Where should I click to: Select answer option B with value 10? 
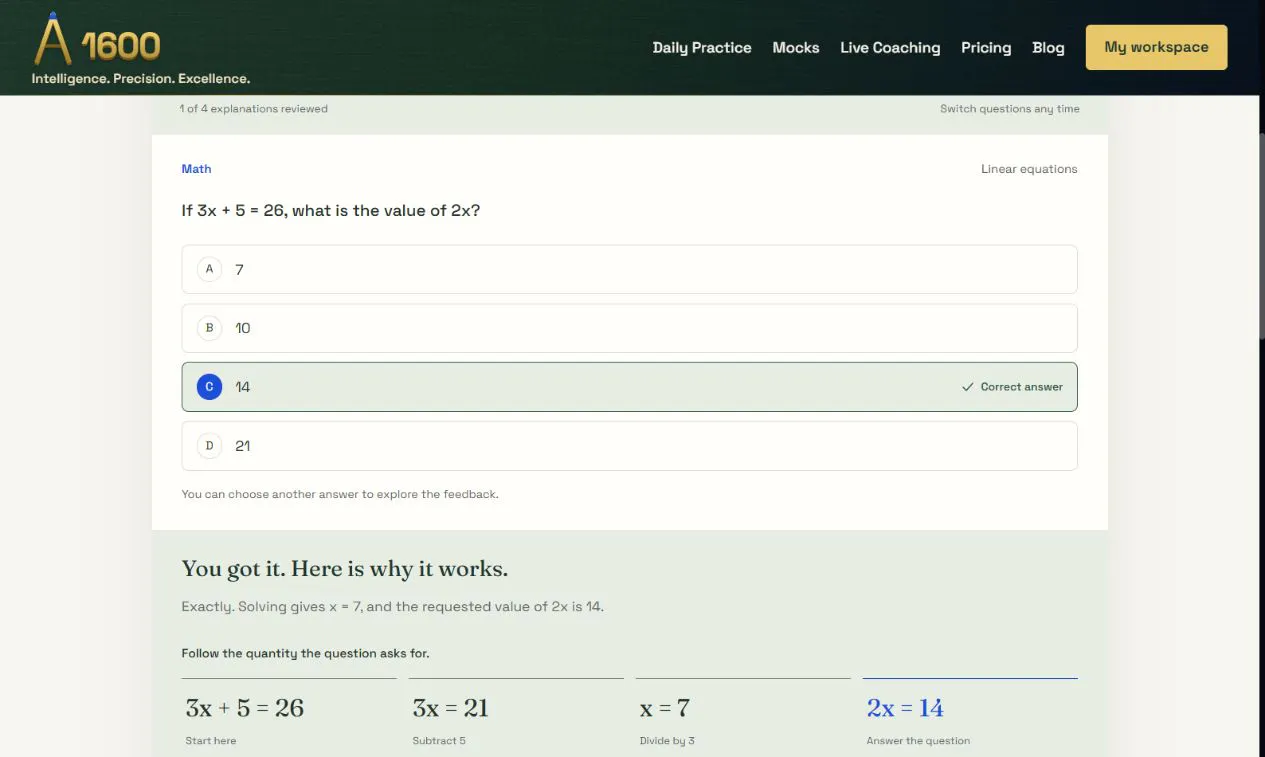point(629,328)
